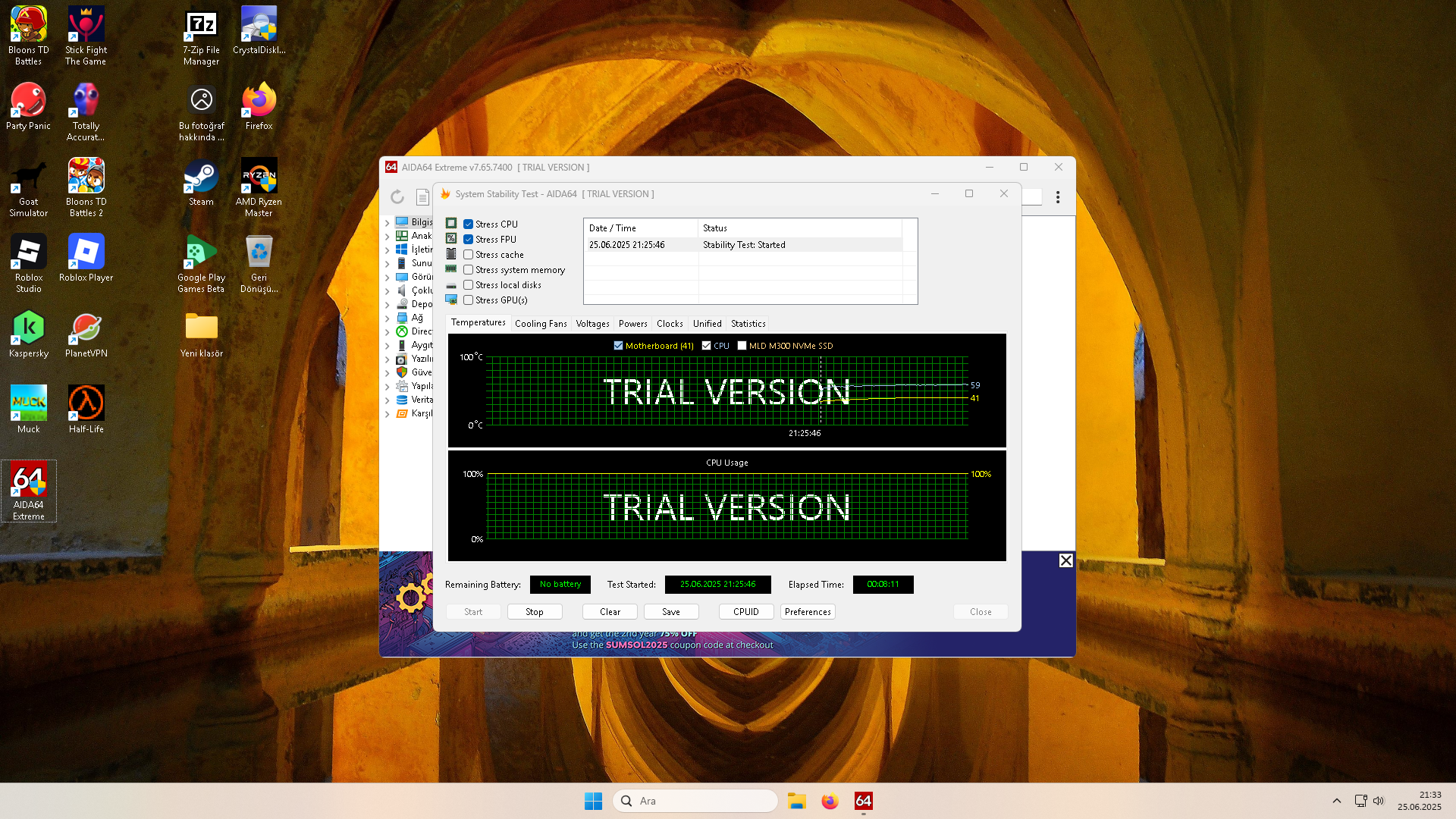
Task: Launch Muck desktop shortcut
Action: pyautogui.click(x=29, y=409)
